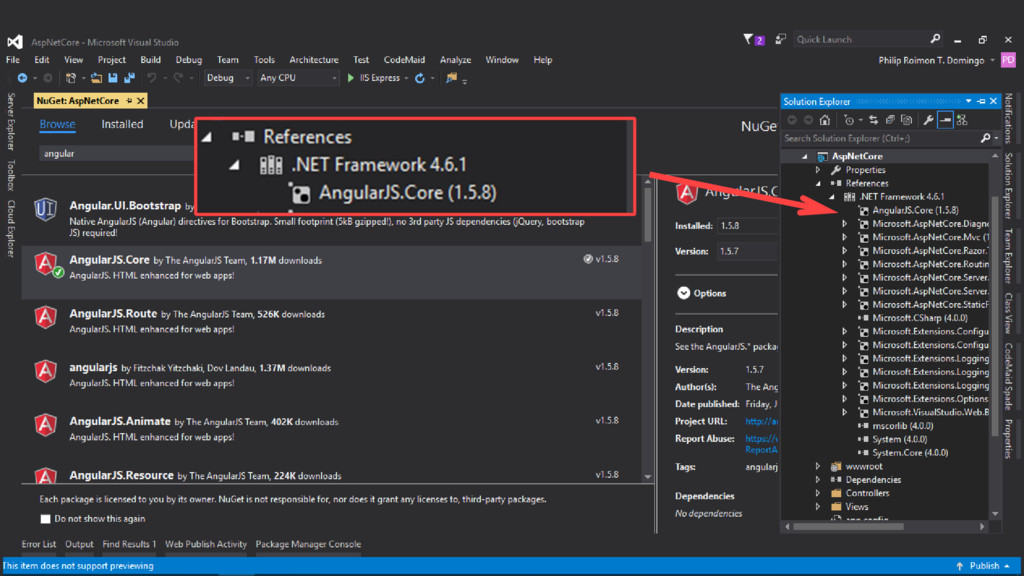Toggle Show All Files in Solution Explorer

pos(906,120)
